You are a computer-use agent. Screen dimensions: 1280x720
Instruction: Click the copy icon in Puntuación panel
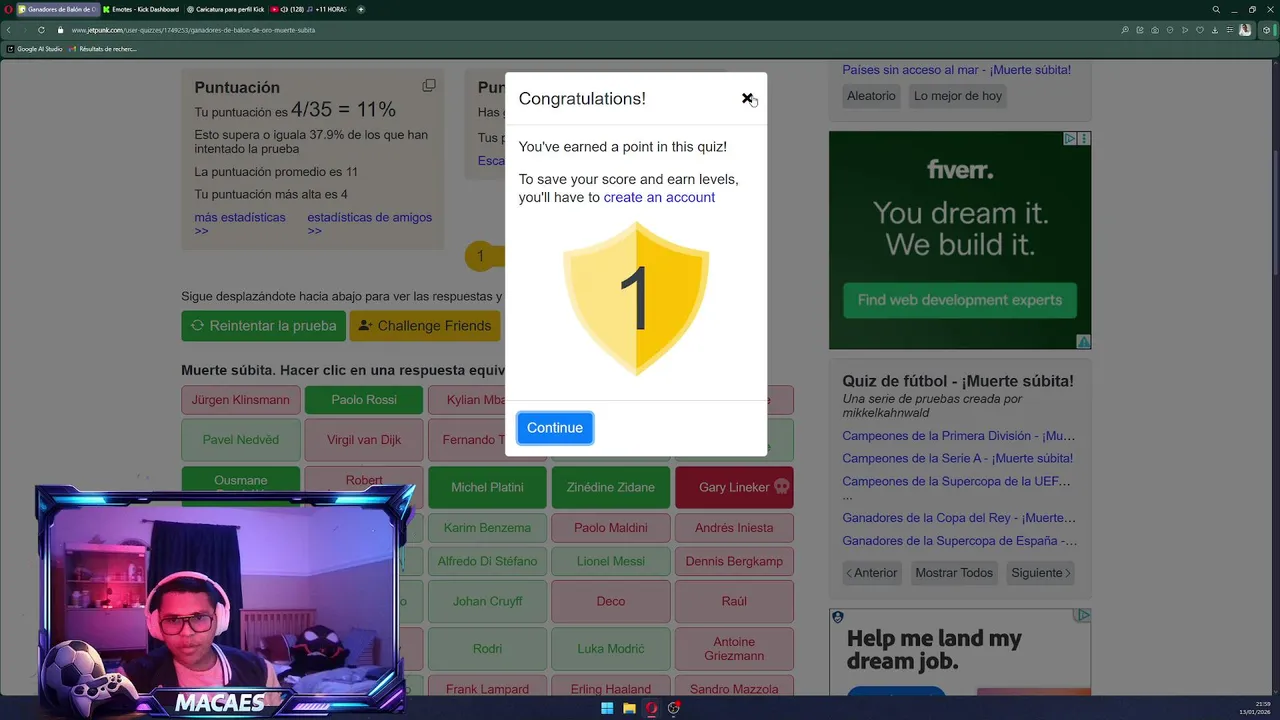click(x=429, y=86)
